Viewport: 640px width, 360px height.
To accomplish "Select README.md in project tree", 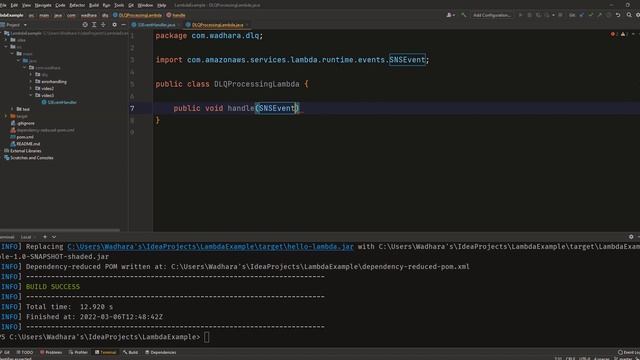I will 25,144.
